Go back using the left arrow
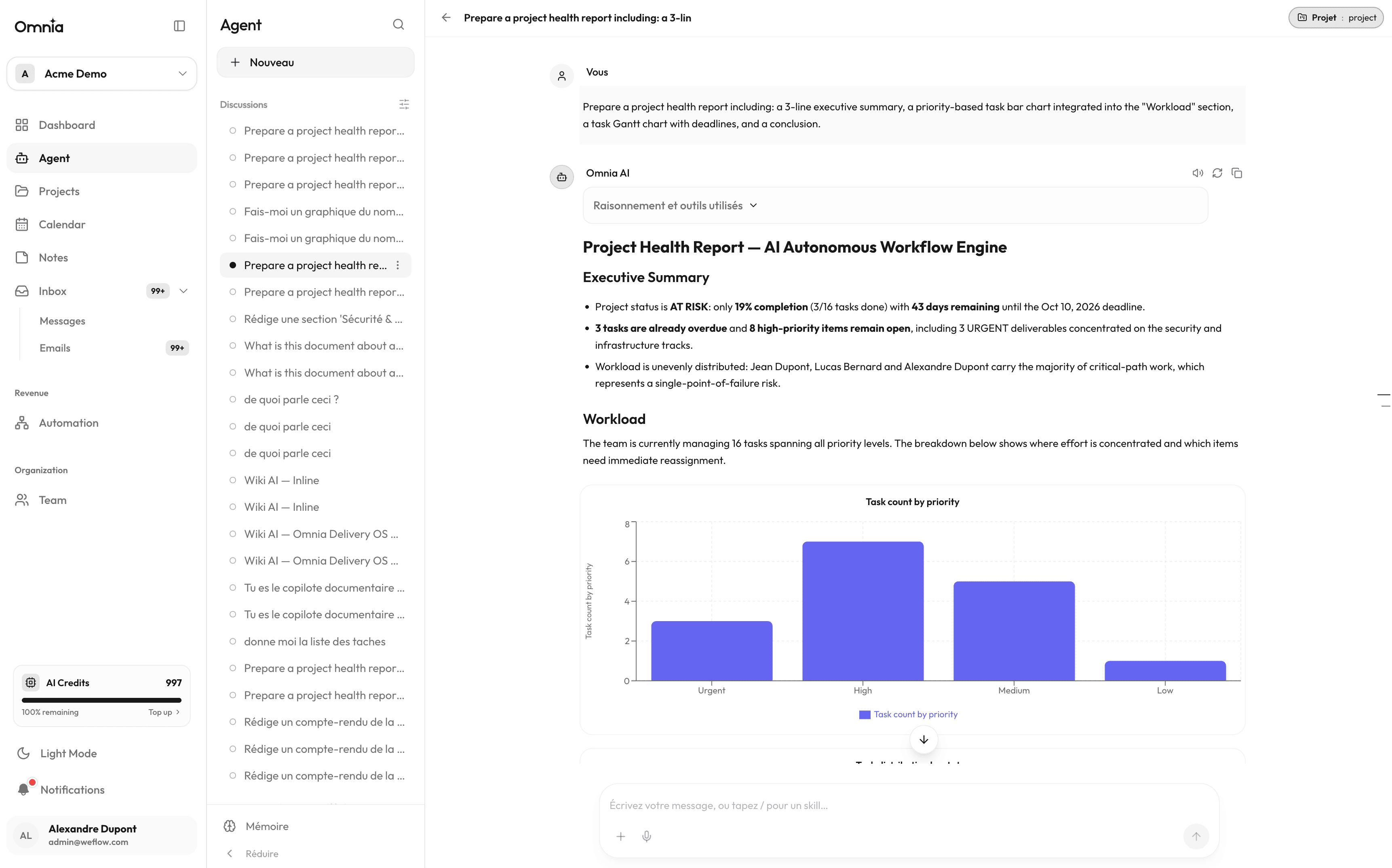The width and height of the screenshot is (1392, 868). tap(446, 18)
